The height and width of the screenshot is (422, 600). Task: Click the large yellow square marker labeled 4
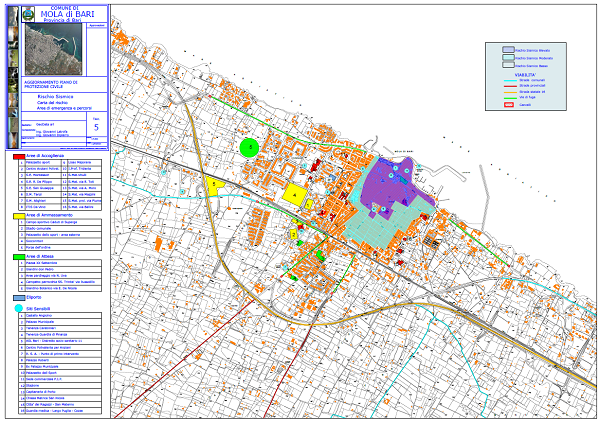(x=295, y=194)
